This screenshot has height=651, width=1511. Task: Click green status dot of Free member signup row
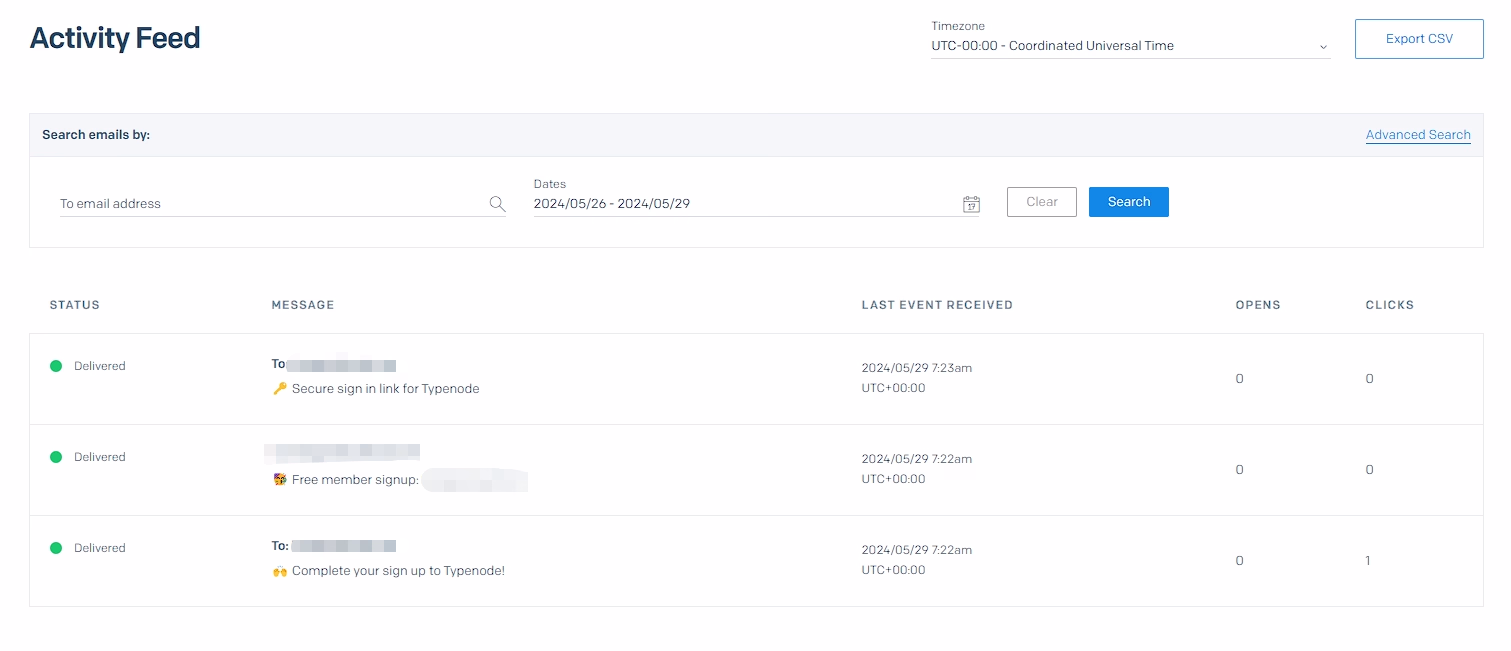point(56,457)
